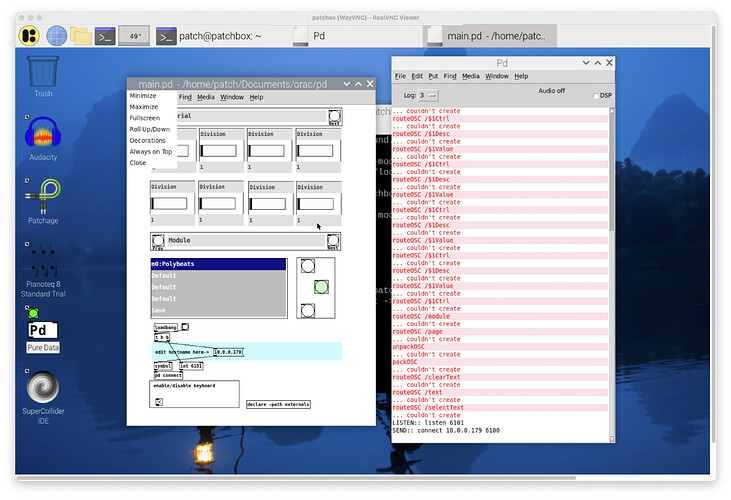The image size is (731, 500).
Task: Open the Pure Data desktop shortcut
Action: pyautogui.click(x=42, y=331)
